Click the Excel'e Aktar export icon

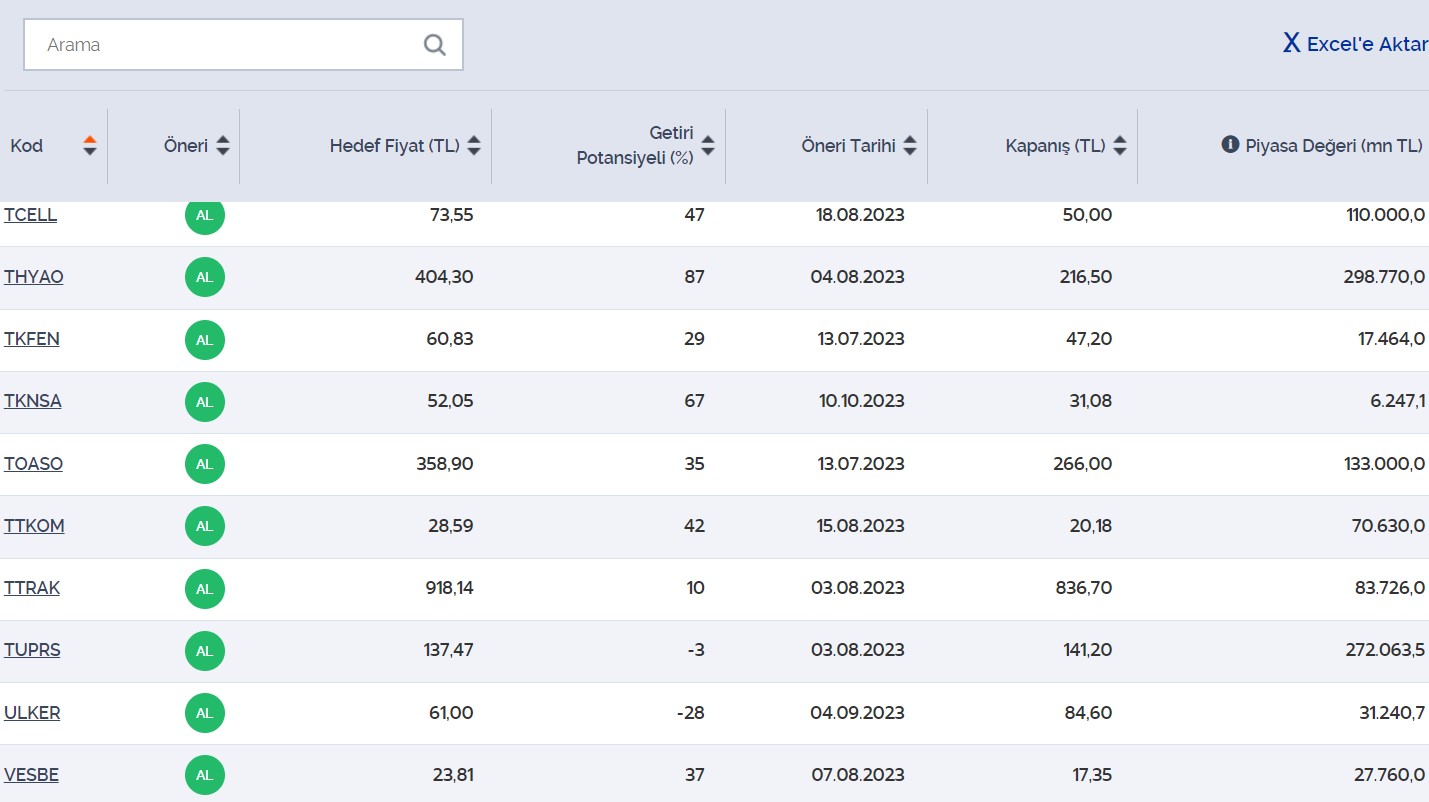(x=1291, y=43)
